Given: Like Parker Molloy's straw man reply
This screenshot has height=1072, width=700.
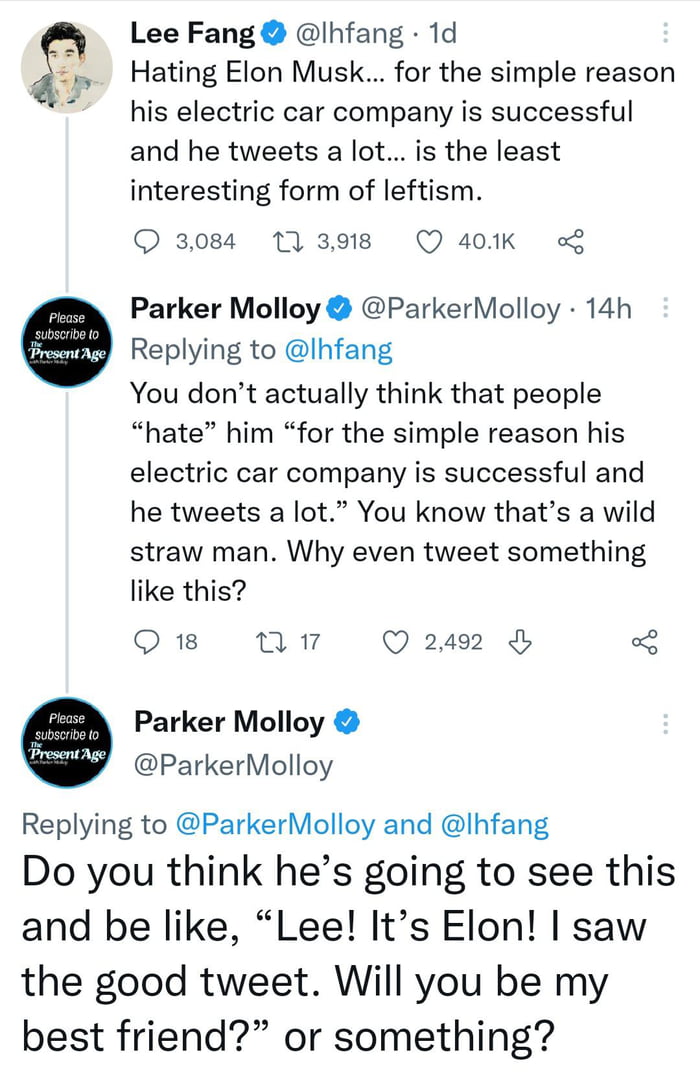Looking at the screenshot, I should click(x=398, y=642).
